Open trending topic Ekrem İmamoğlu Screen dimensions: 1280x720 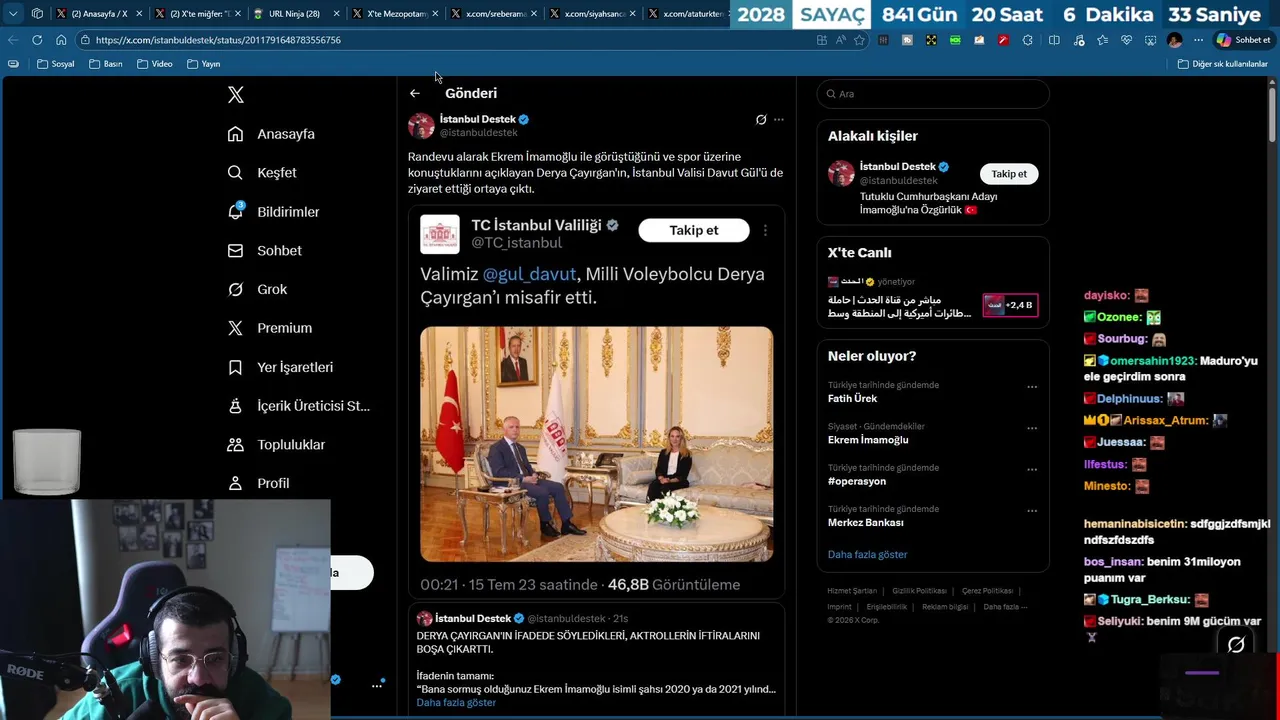point(868,440)
